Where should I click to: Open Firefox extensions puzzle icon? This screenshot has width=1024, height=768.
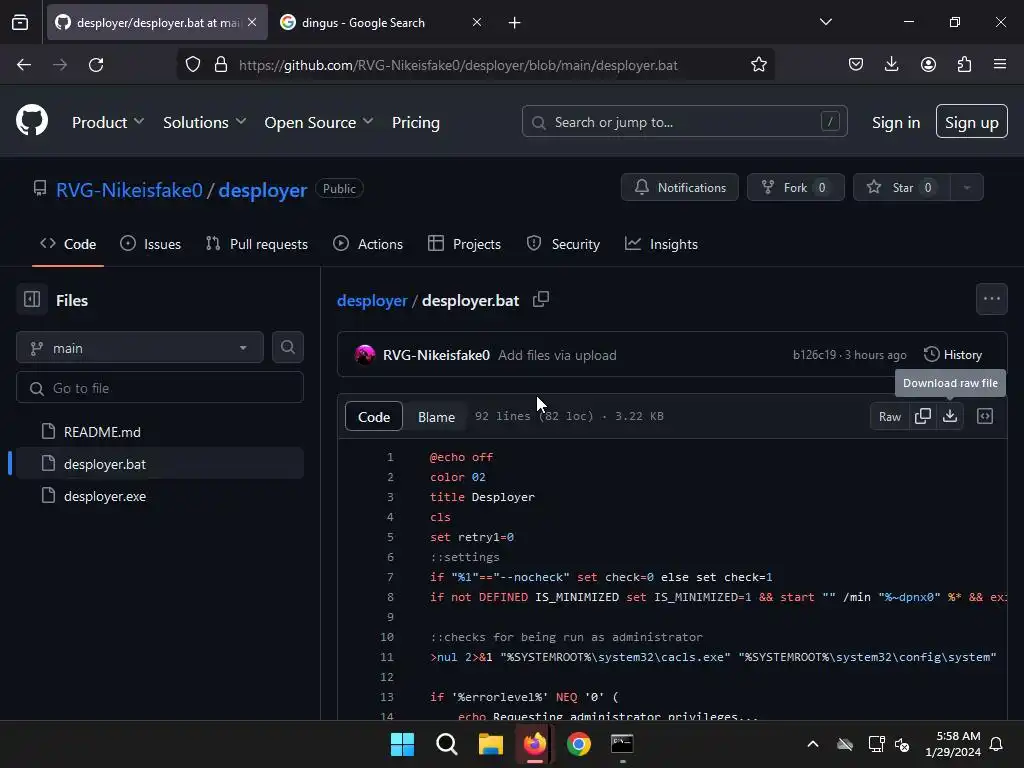click(964, 64)
